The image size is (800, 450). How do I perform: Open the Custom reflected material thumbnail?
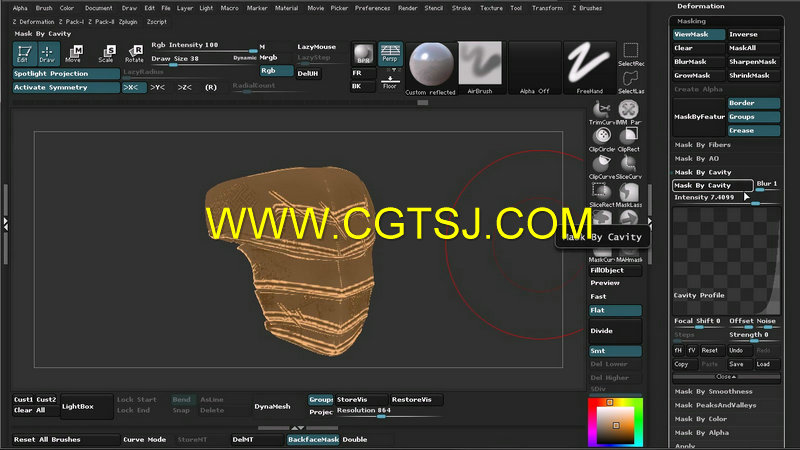[x=431, y=68]
